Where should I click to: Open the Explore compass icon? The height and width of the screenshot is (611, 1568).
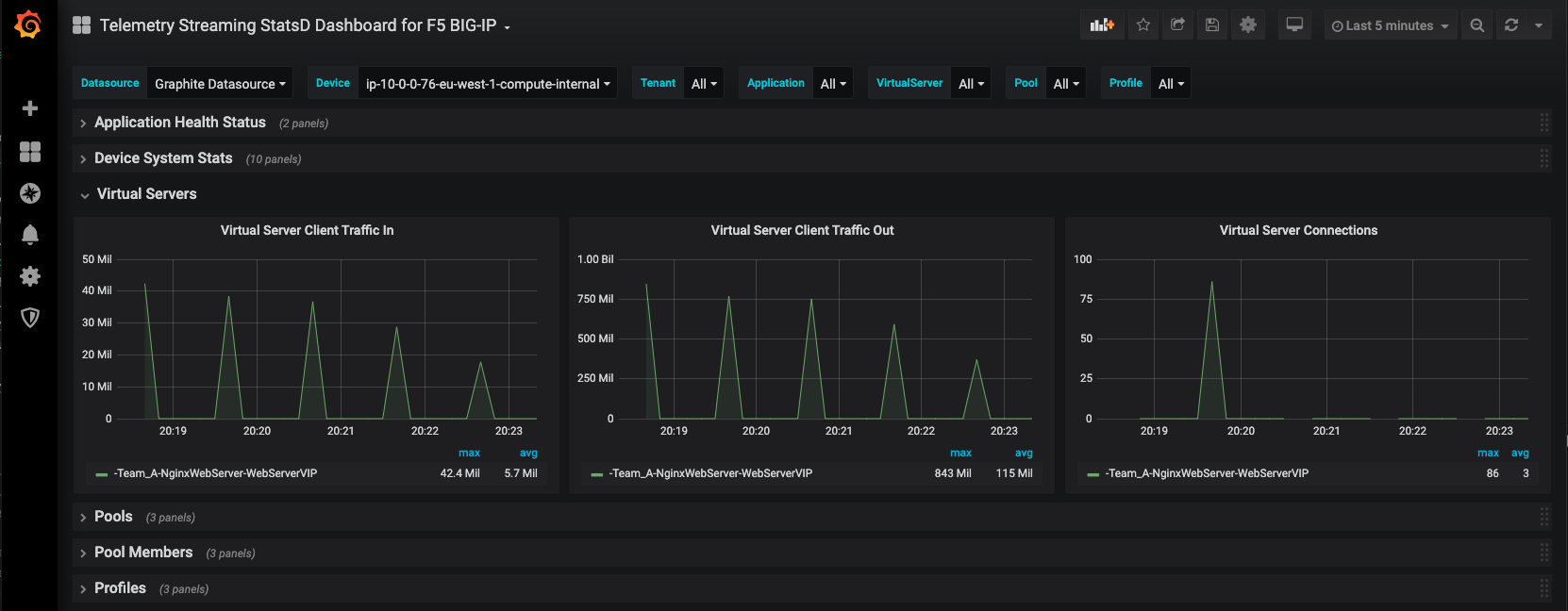click(30, 193)
